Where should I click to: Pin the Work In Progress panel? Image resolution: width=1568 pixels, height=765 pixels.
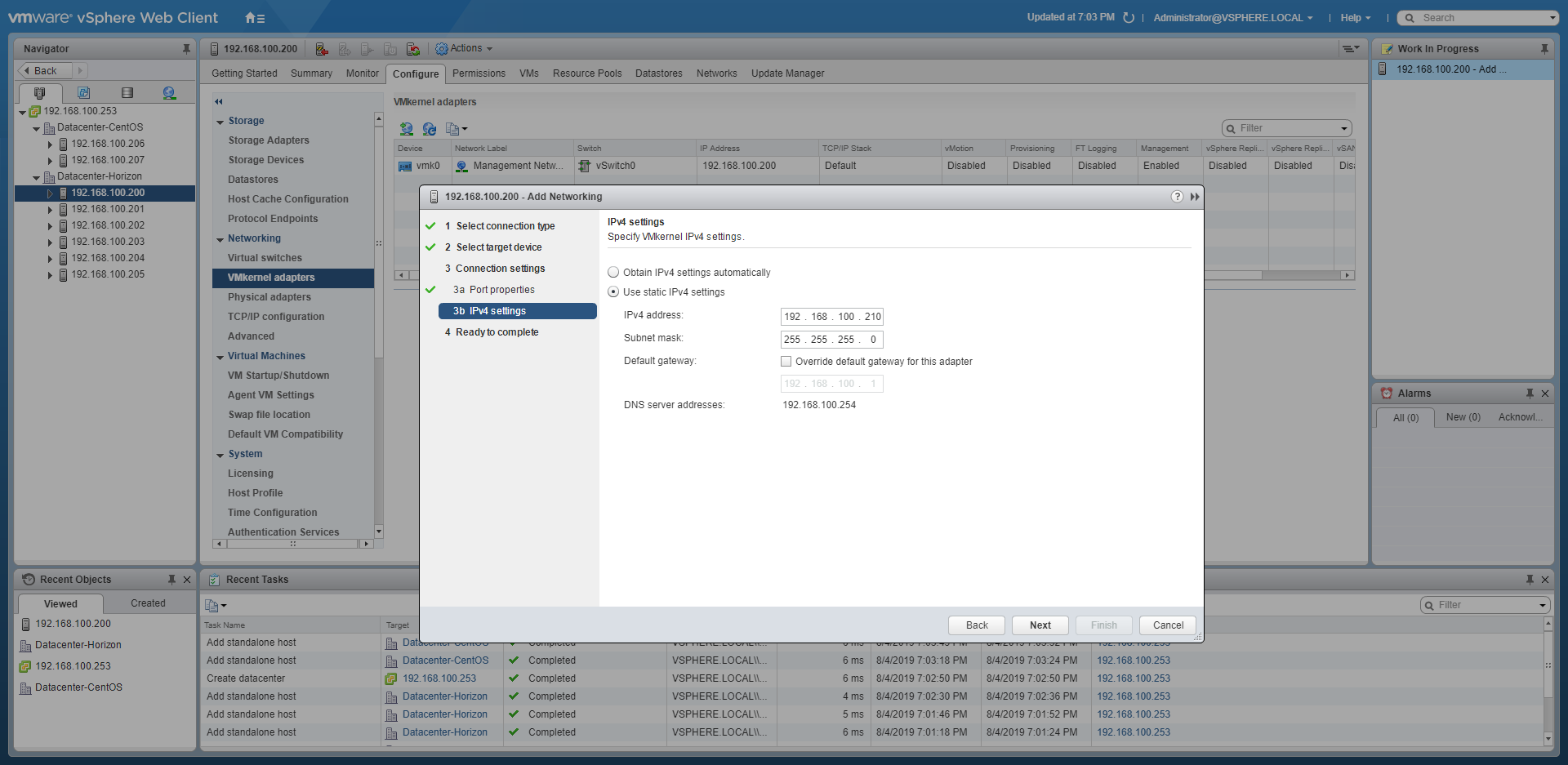(1543, 49)
